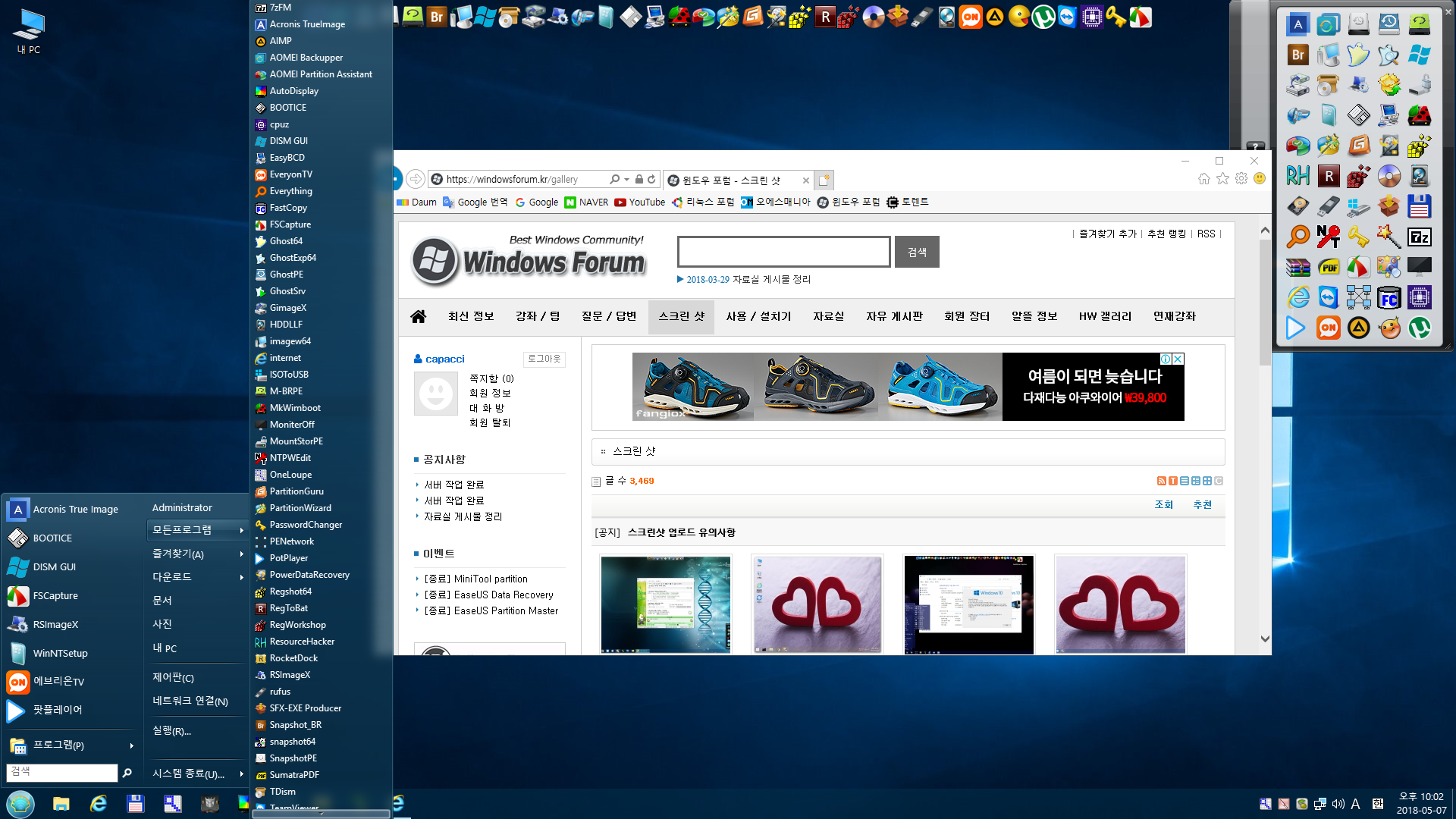The height and width of the screenshot is (819, 1456).
Task: Open File Explorer on the taskbar
Action: pyautogui.click(x=61, y=804)
